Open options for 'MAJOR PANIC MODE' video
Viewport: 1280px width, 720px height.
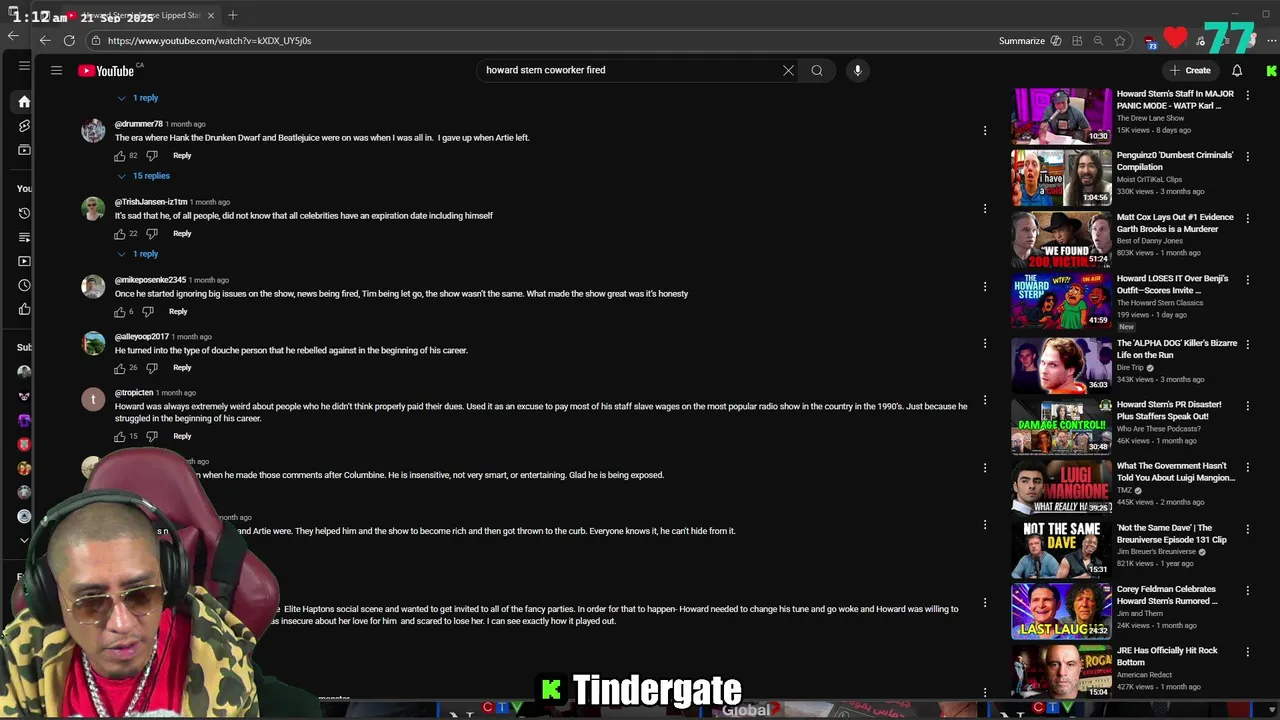[x=1247, y=96]
